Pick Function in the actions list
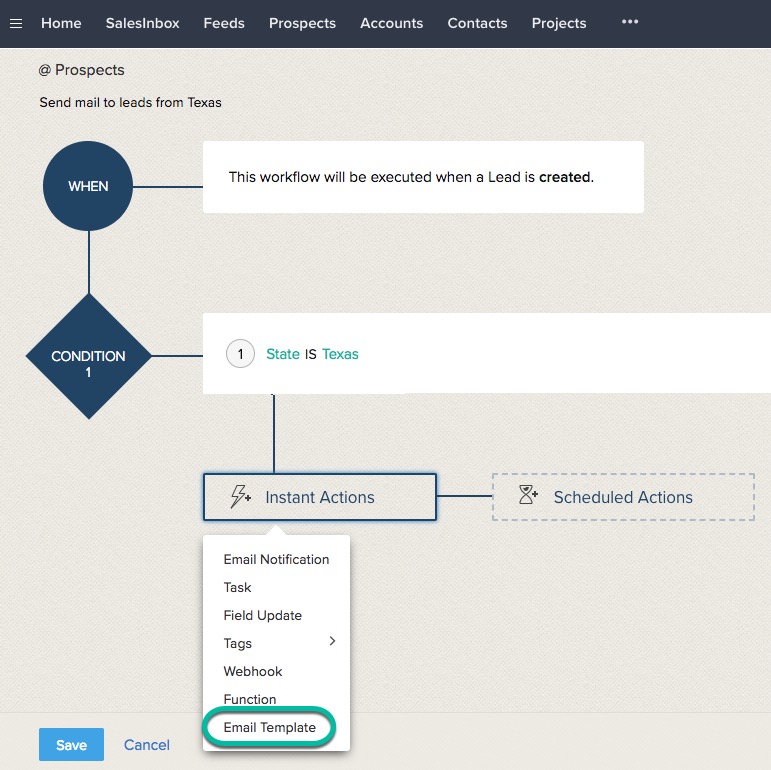The height and width of the screenshot is (770, 771). 250,699
